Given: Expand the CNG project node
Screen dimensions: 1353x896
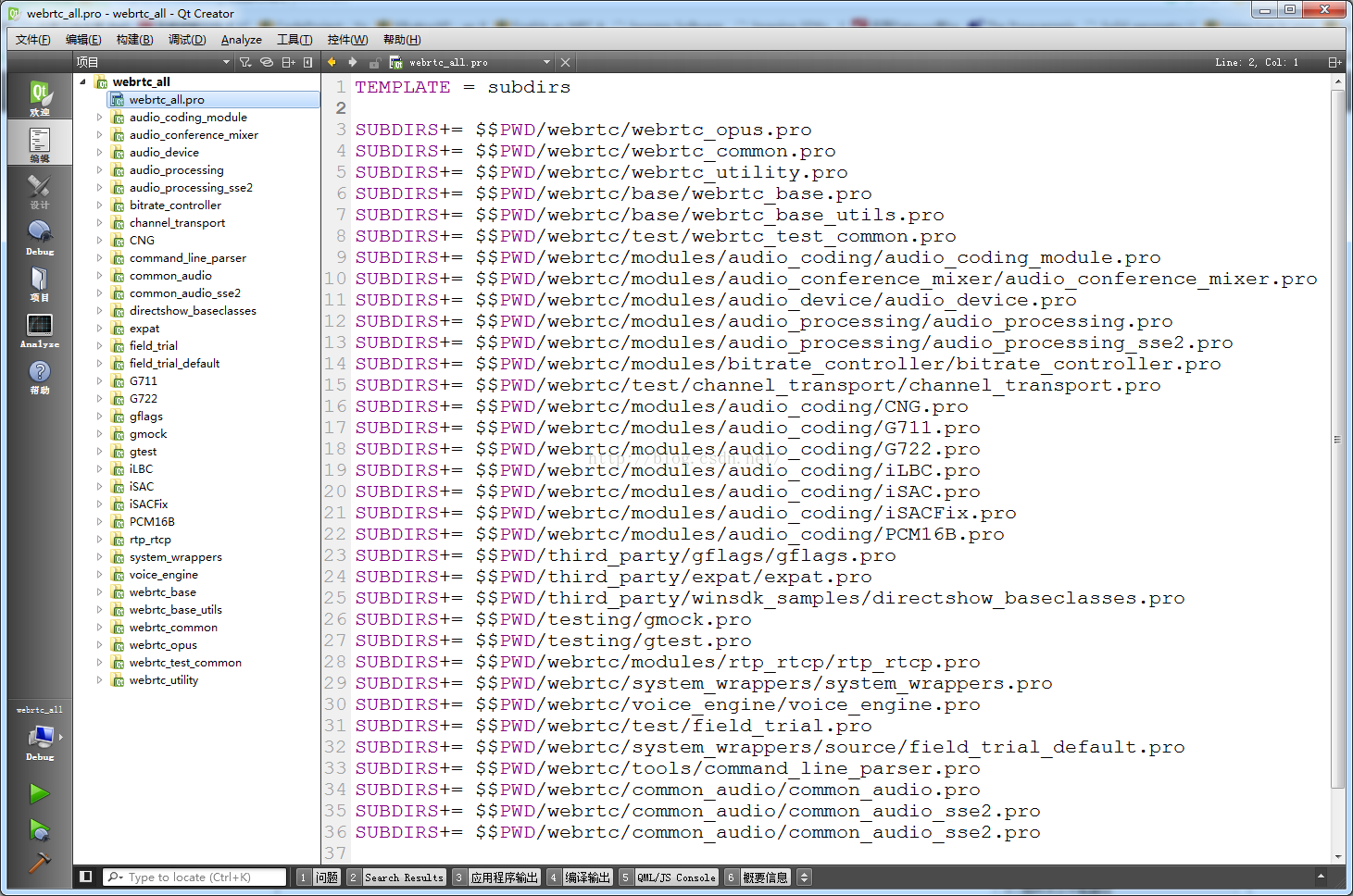Looking at the screenshot, I should click(x=100, y=241).
